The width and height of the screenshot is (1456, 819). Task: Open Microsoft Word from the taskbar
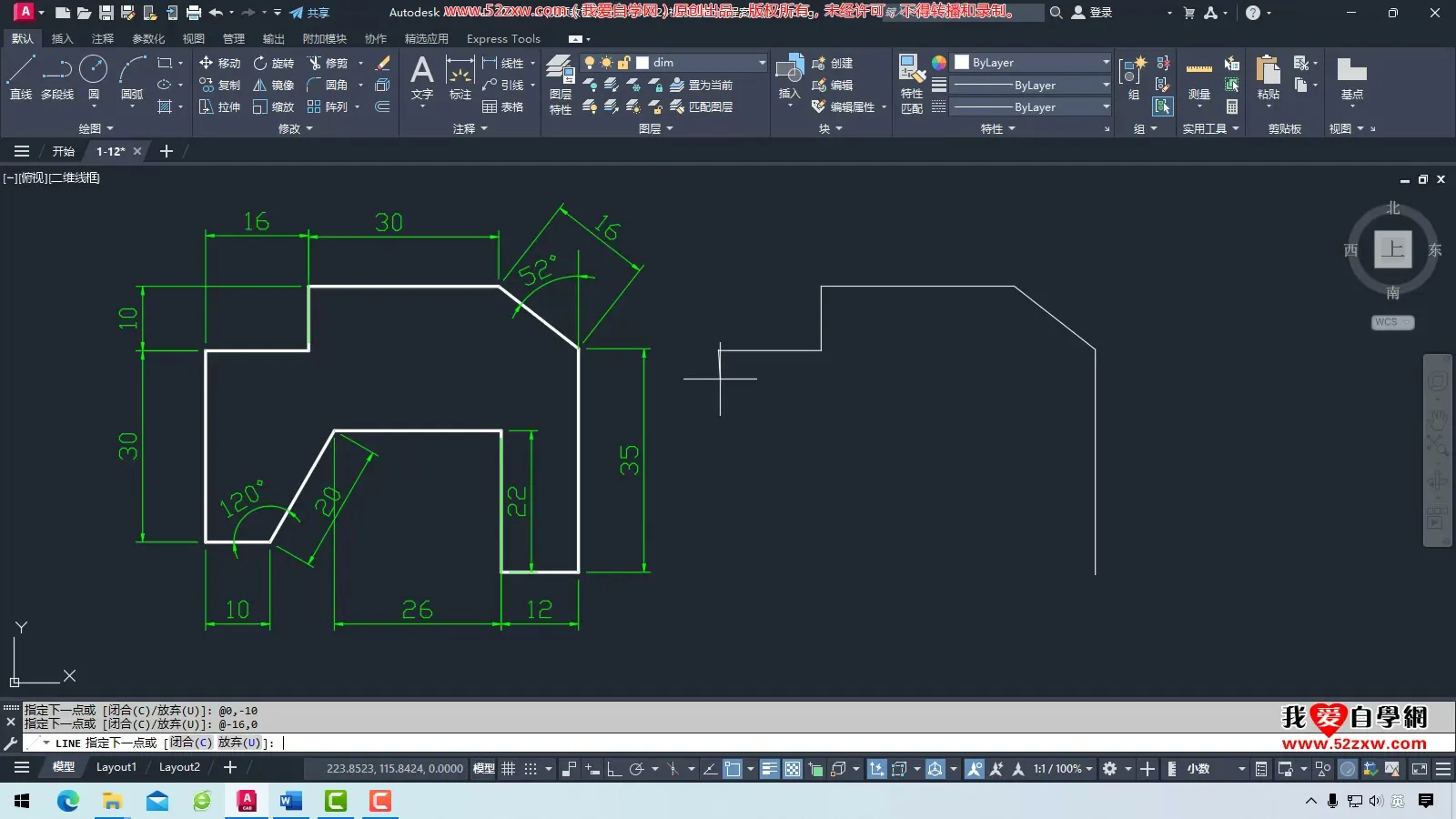291,801
